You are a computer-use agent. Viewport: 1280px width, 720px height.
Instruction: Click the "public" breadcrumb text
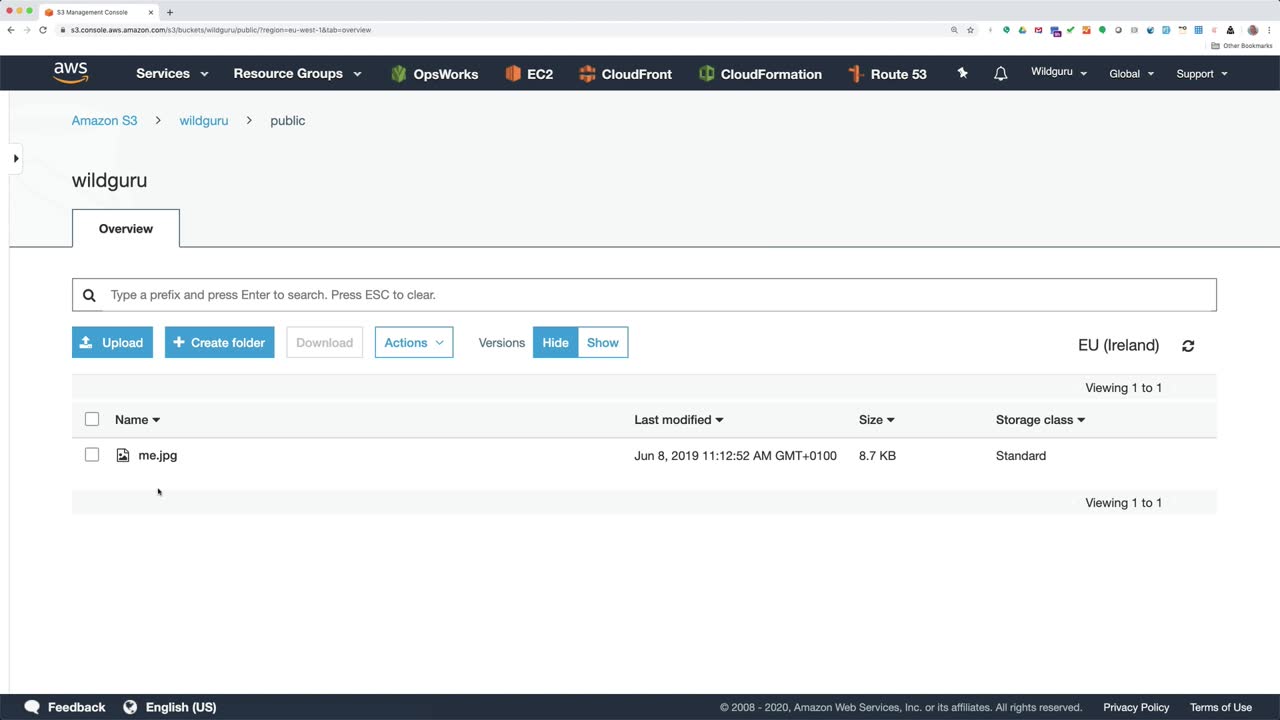pyautogui.click(x=287, y=120)
